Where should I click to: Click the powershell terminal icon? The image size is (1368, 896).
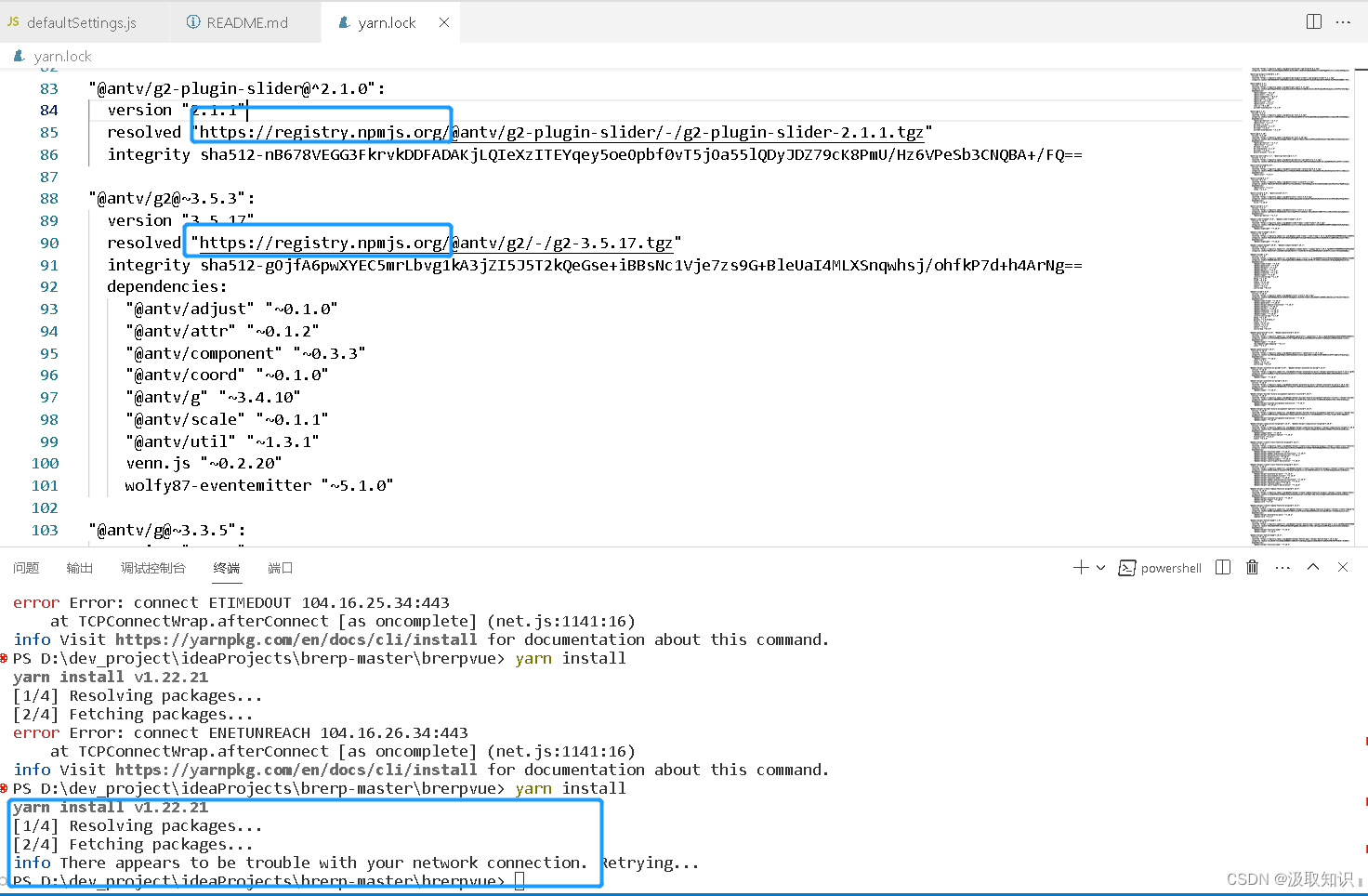click(1126, 568)
